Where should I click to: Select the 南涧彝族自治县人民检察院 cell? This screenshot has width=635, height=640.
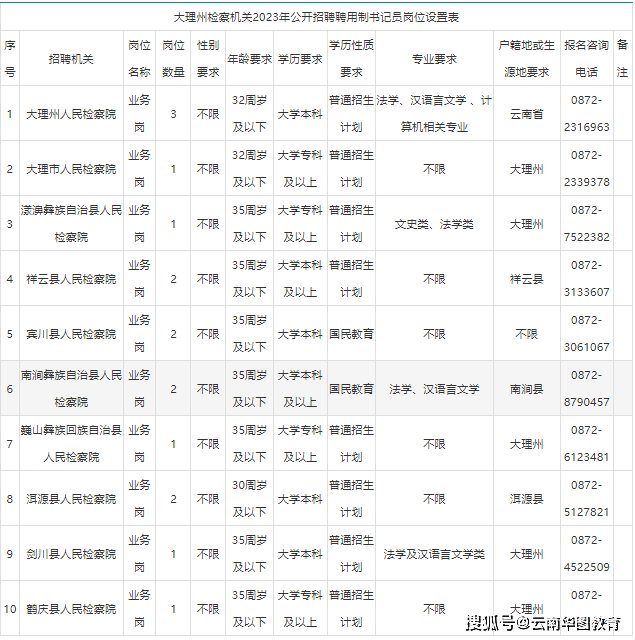pyautogui.click(x=71, y=389)
